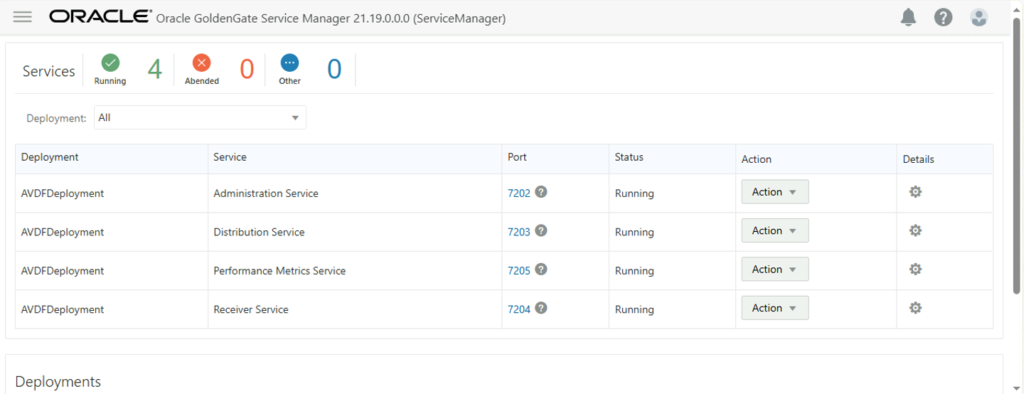Click the vertical page scrollbar
Screen dimensions: 1024x394
point(1017,157)
